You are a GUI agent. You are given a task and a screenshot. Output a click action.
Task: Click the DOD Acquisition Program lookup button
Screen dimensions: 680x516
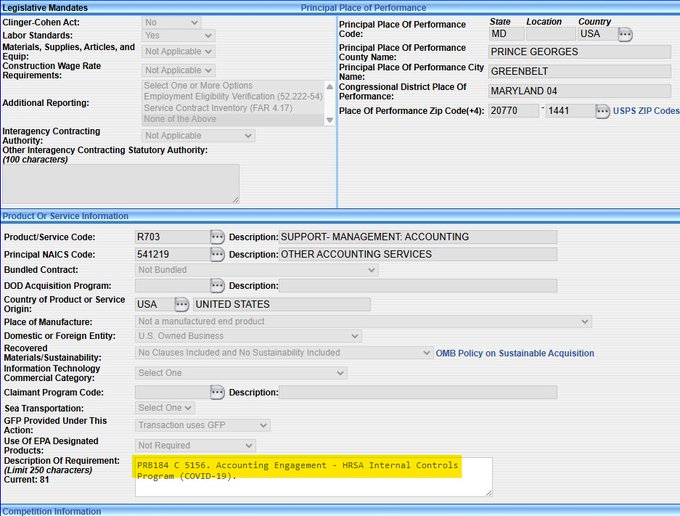pyautogui.click(x=217, y=286)
